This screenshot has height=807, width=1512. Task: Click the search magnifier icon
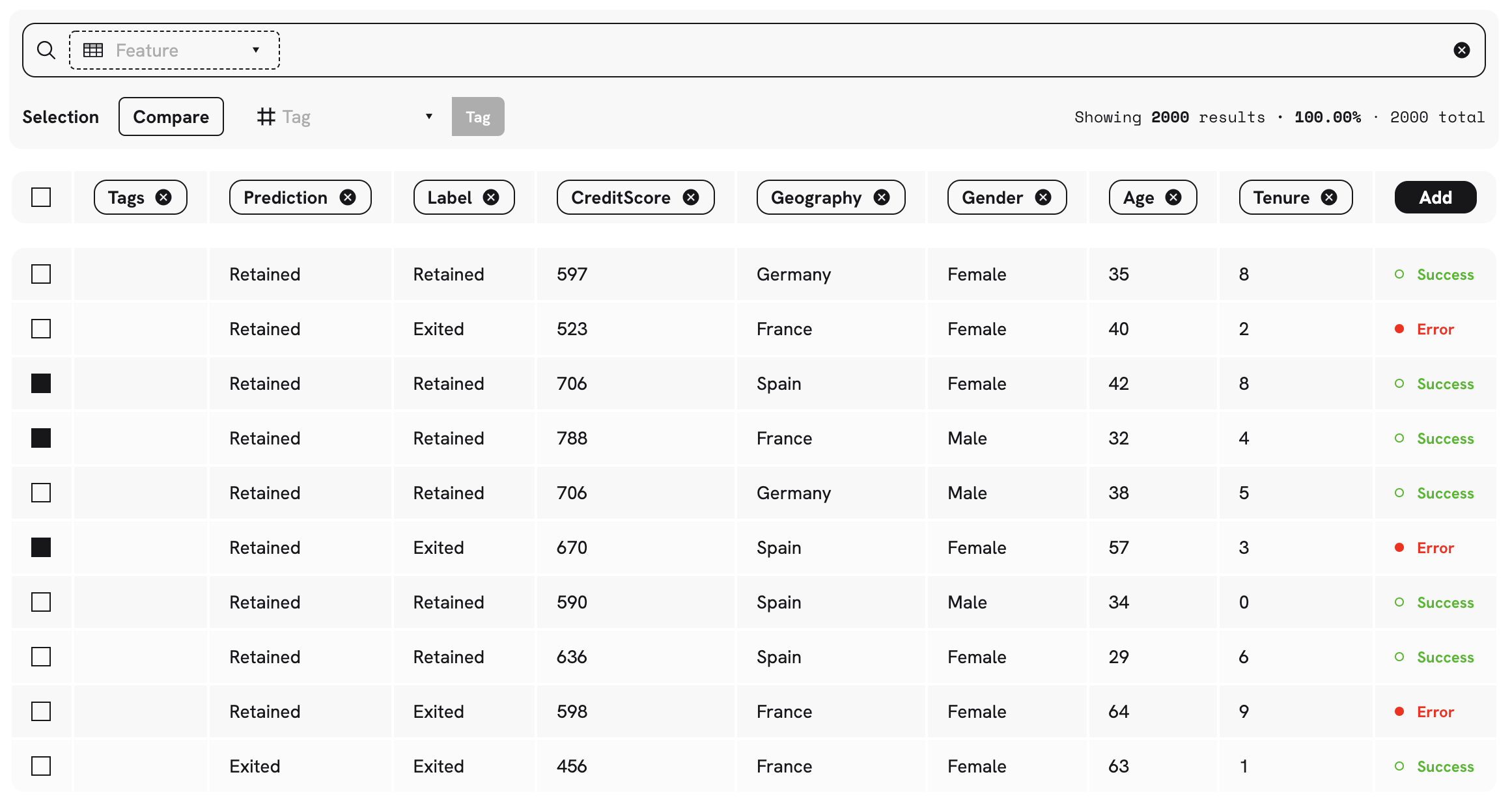click(x=46, y=50)
